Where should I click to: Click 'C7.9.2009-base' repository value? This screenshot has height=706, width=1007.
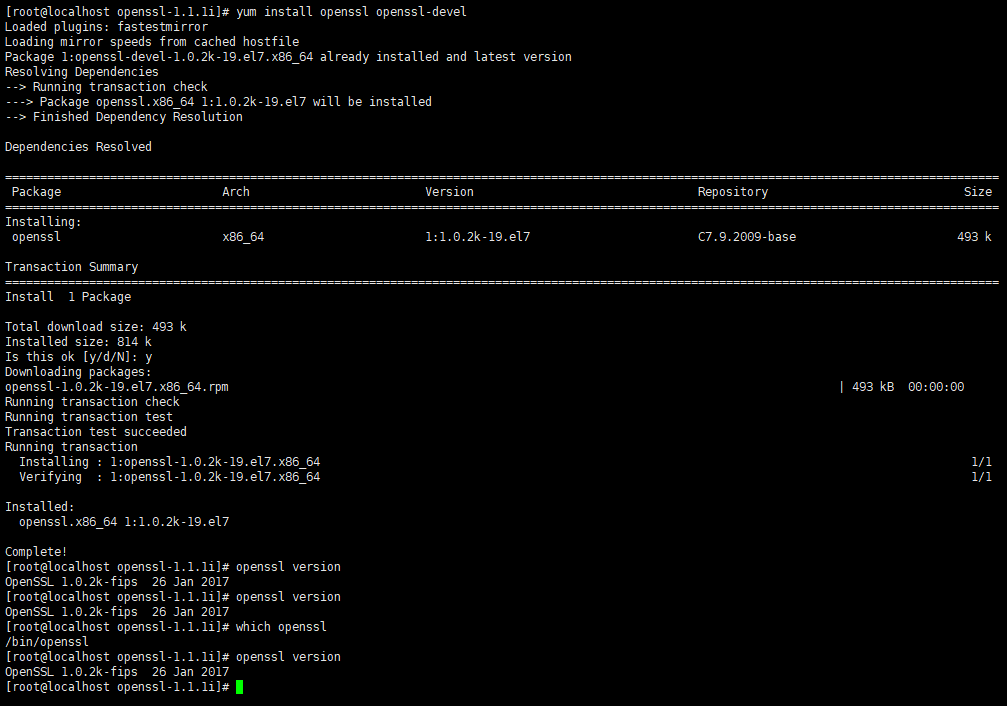pos(747,236)
